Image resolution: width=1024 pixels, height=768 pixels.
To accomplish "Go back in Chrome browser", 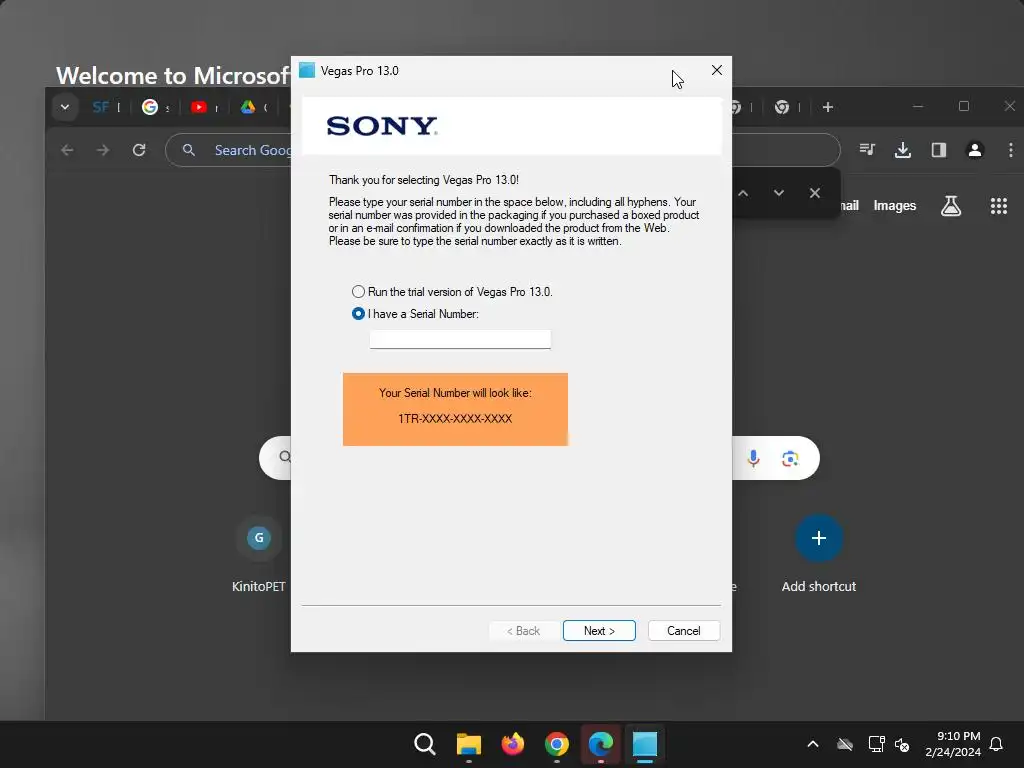I will click(x=67, y=150).
